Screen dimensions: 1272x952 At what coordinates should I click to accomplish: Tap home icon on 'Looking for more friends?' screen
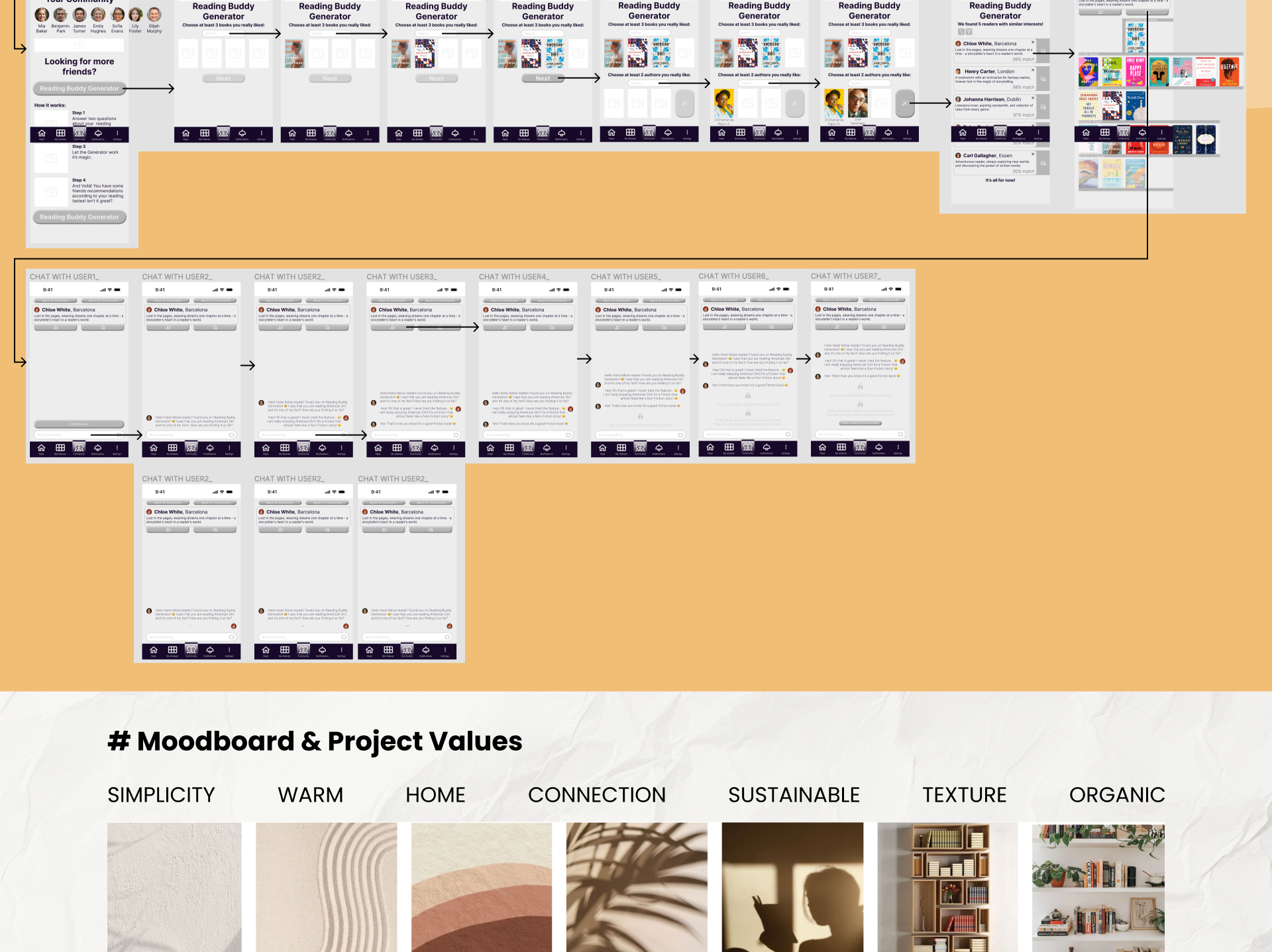pos(42,134)
